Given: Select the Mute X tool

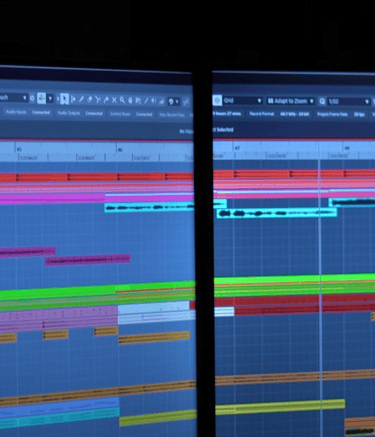Looking at the screenshot, I should tap(114, 100).
